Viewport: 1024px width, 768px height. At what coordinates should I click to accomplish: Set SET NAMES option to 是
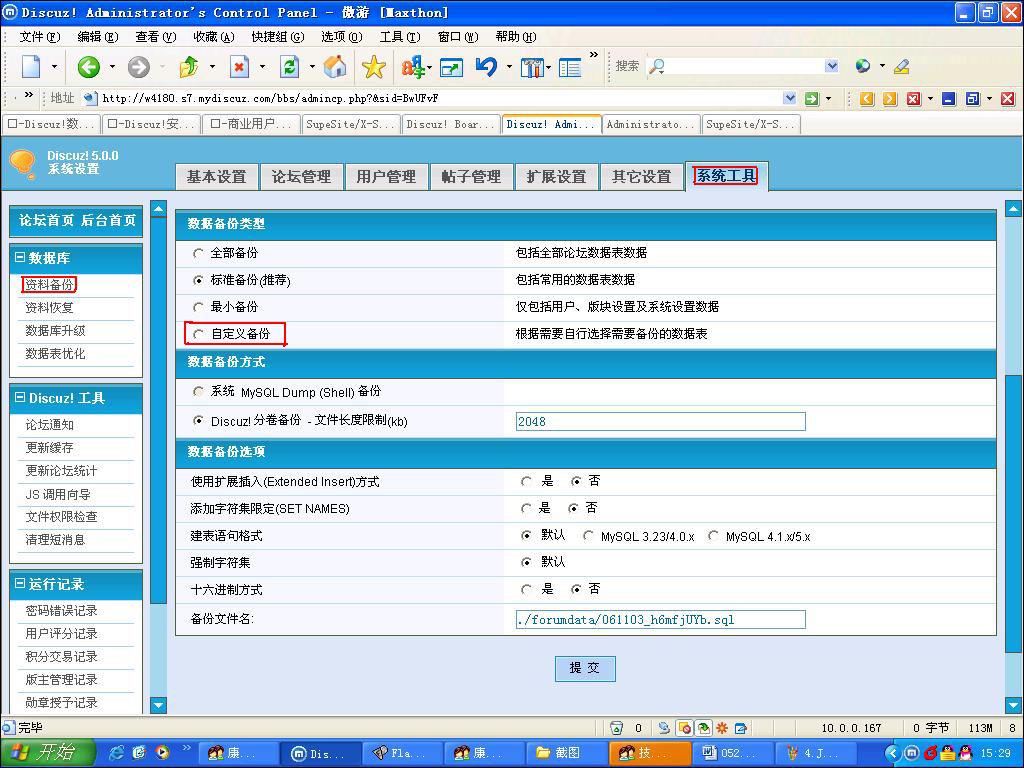(x=526, y=508)
